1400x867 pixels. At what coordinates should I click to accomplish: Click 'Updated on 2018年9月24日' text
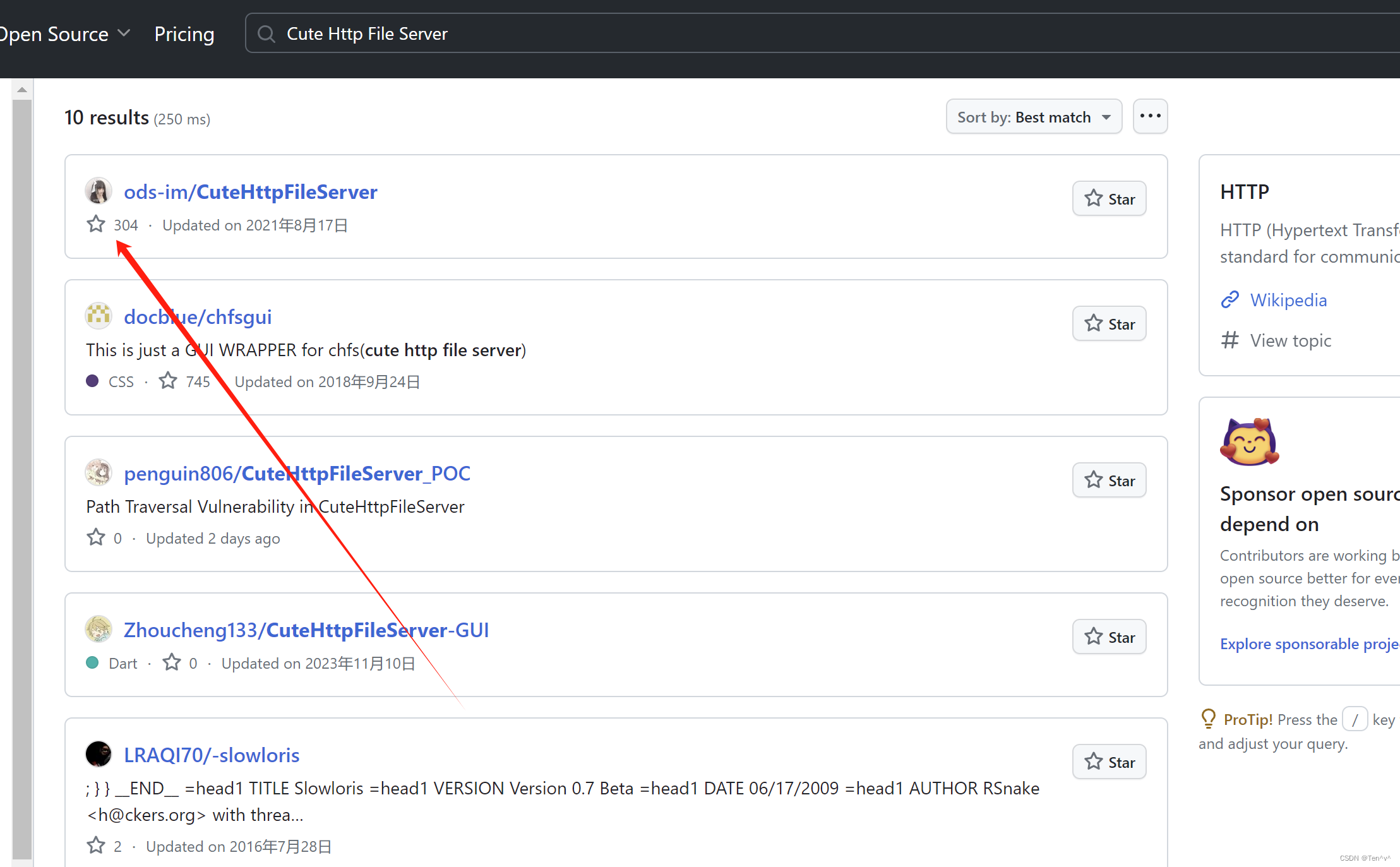point(327,382)
